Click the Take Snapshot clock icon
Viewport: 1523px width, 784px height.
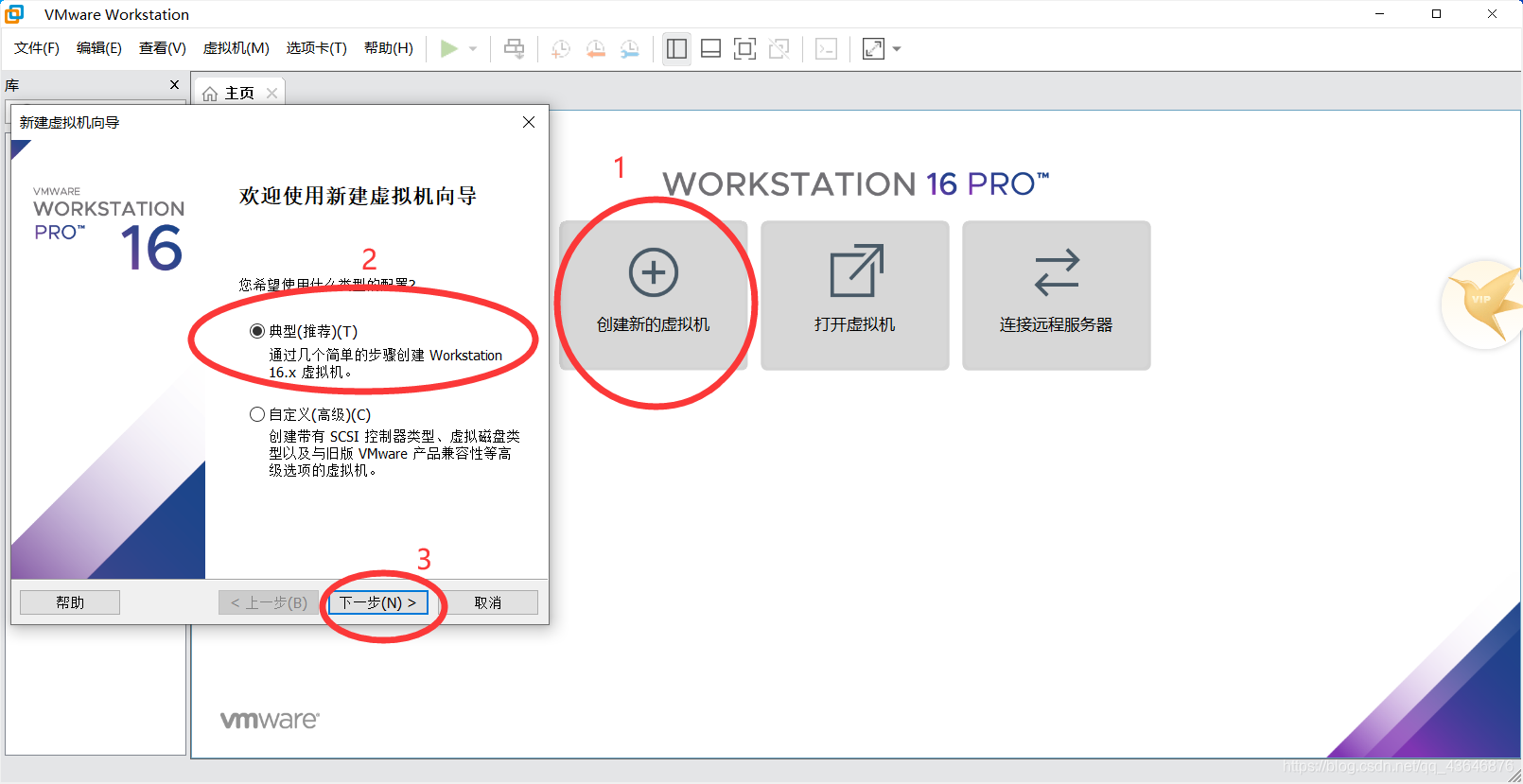[x=561, y=49]
